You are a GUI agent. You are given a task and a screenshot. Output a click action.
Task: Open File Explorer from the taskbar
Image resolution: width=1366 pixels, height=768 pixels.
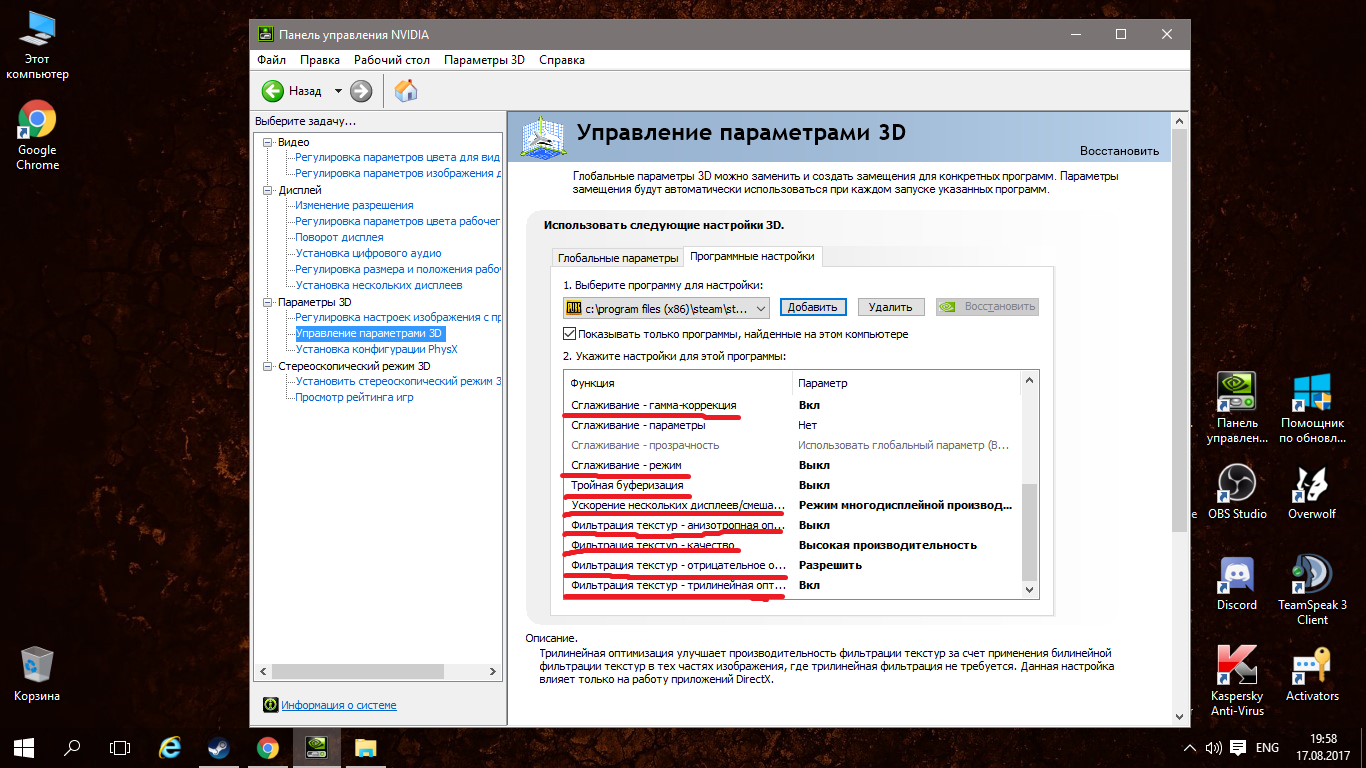(x=365, y=747)
